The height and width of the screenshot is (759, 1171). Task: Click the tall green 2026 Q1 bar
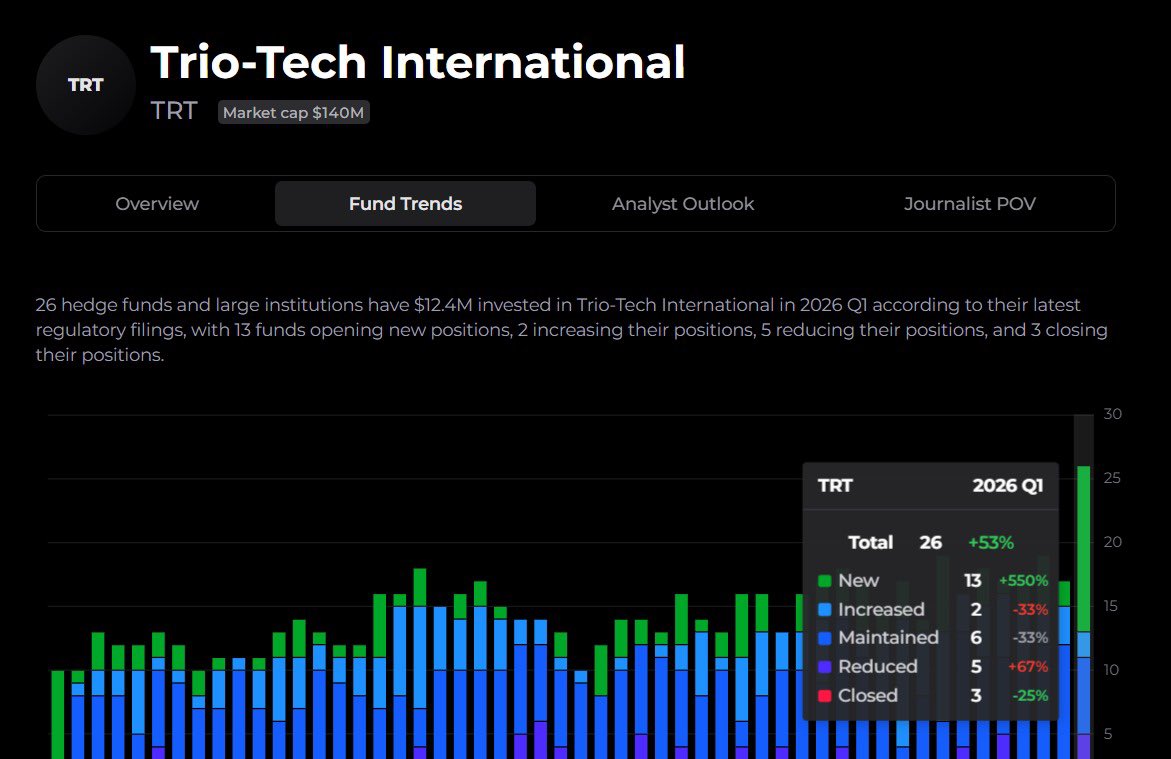coord(1084,549)
